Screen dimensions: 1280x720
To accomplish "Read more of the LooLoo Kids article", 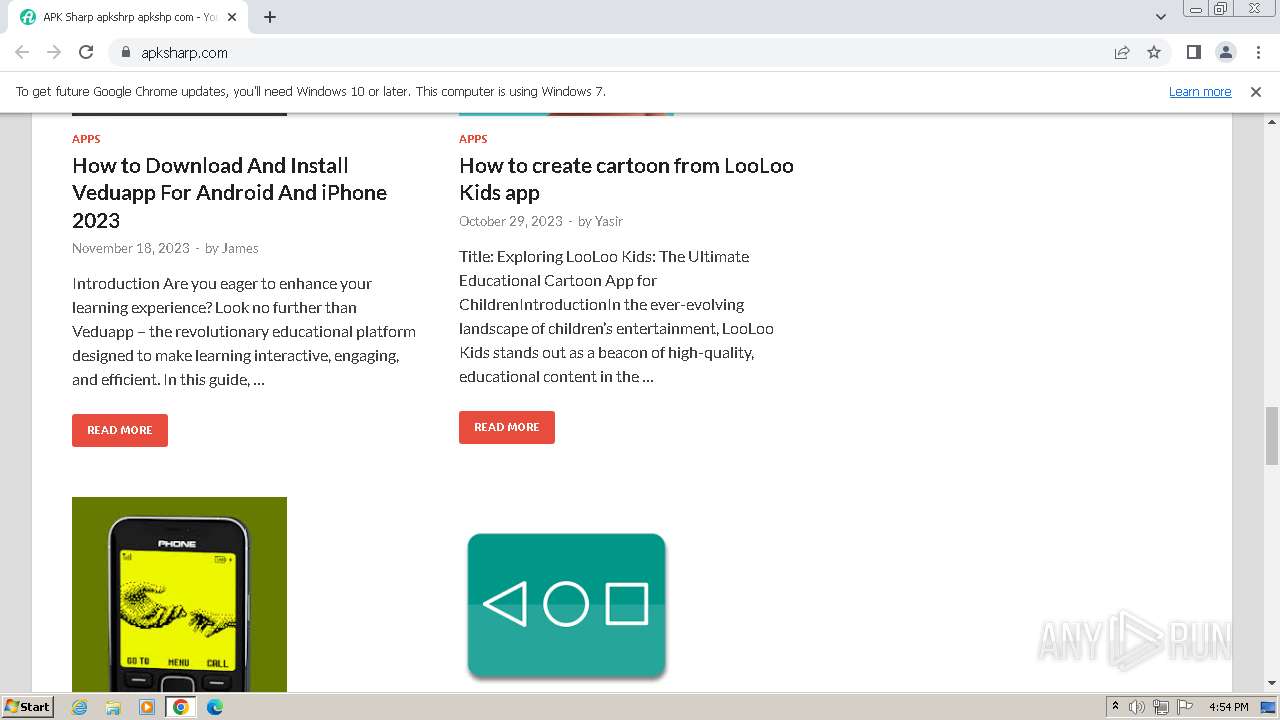I will 507,427.
